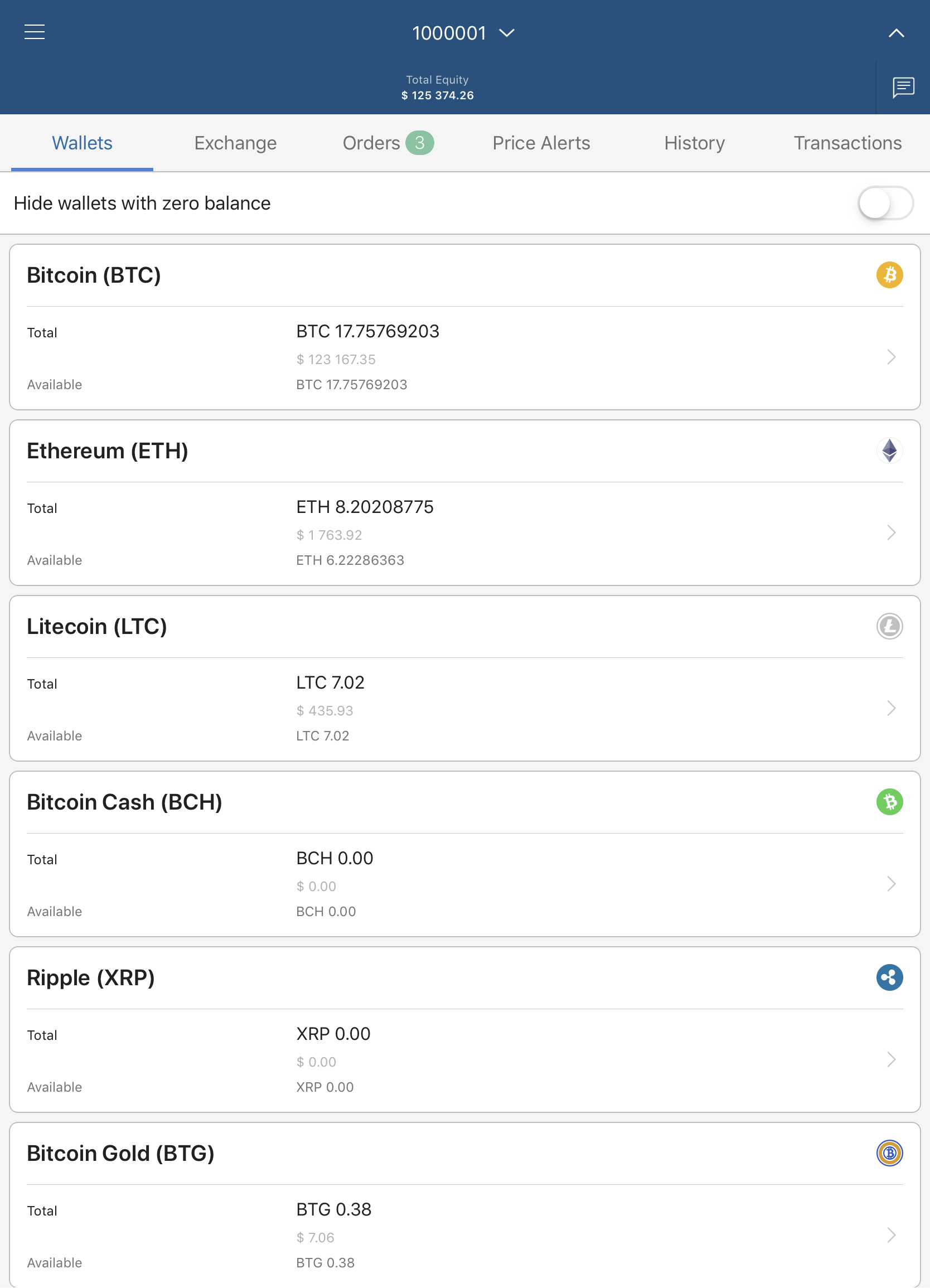The width and height of the screenshot is (930, 1288).
Task: Open the Ripple wallet via its chevron
Action: coord(891,1059)
